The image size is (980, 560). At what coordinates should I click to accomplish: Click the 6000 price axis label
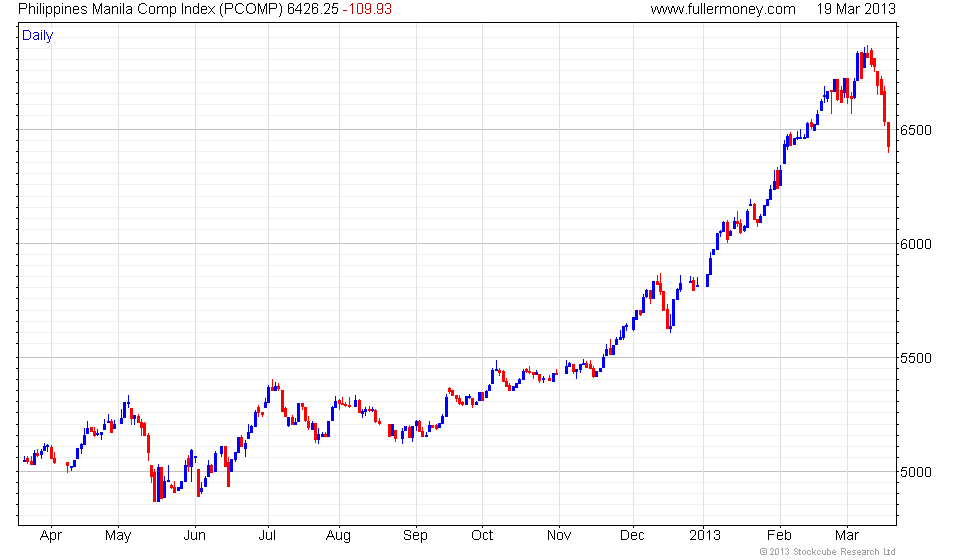916,244
